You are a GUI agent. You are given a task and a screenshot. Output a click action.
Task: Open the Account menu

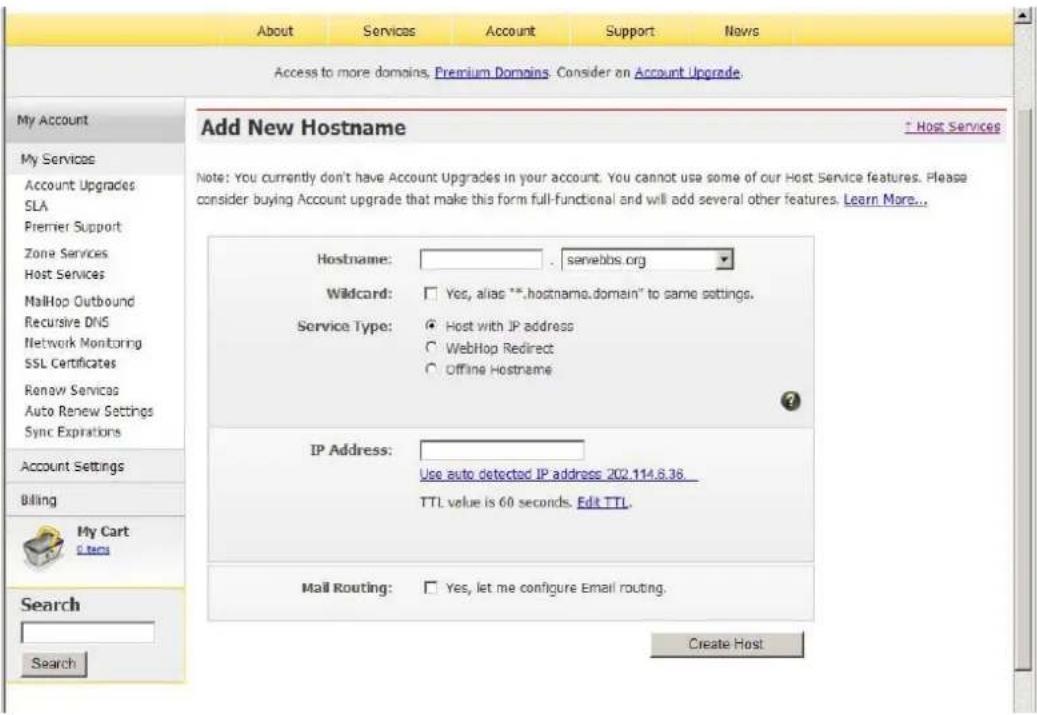(510, 30)
